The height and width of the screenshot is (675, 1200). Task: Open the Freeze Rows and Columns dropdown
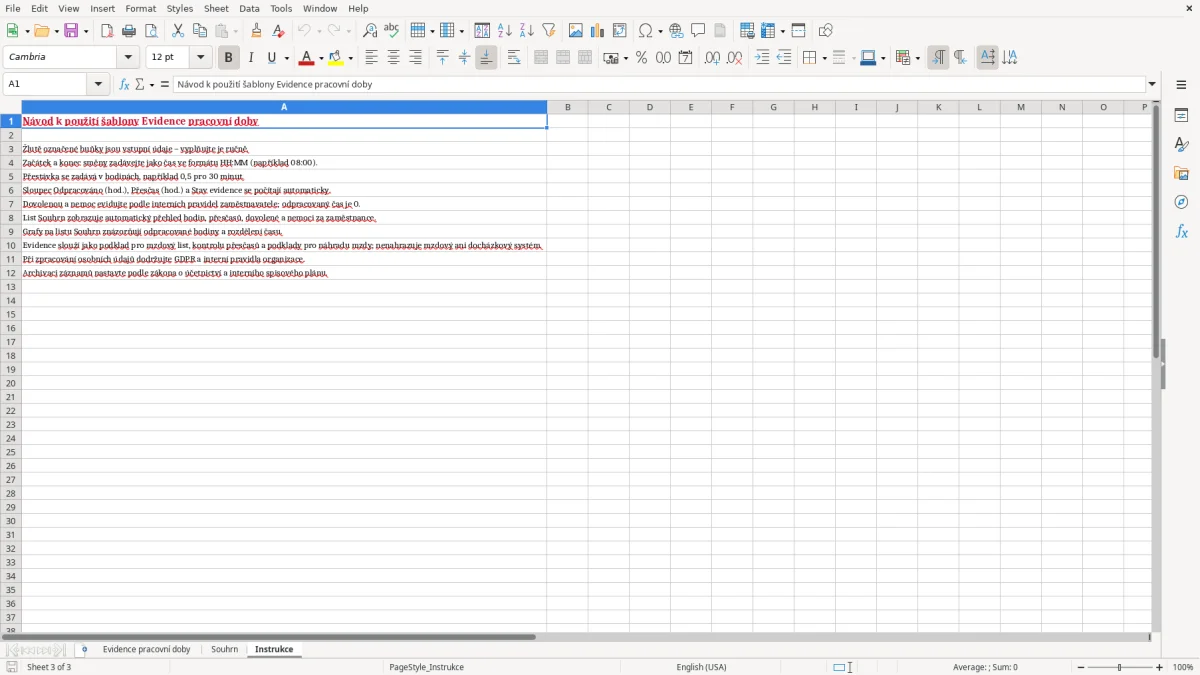click(781, 31)
